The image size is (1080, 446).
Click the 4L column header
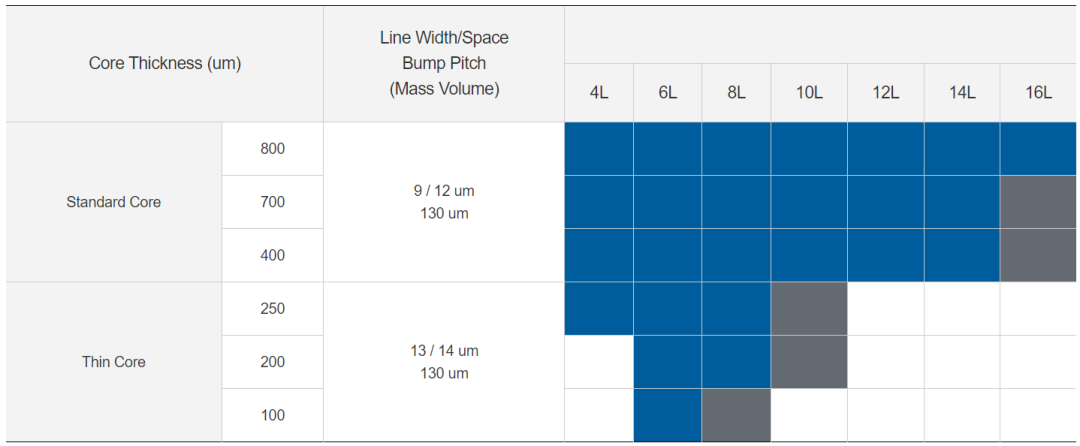coord(599,93)
